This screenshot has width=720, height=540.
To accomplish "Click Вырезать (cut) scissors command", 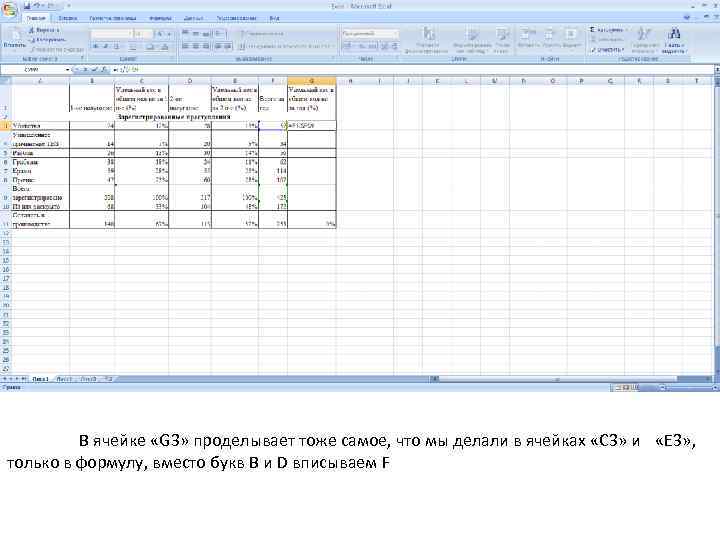I will tap(44, 30).
